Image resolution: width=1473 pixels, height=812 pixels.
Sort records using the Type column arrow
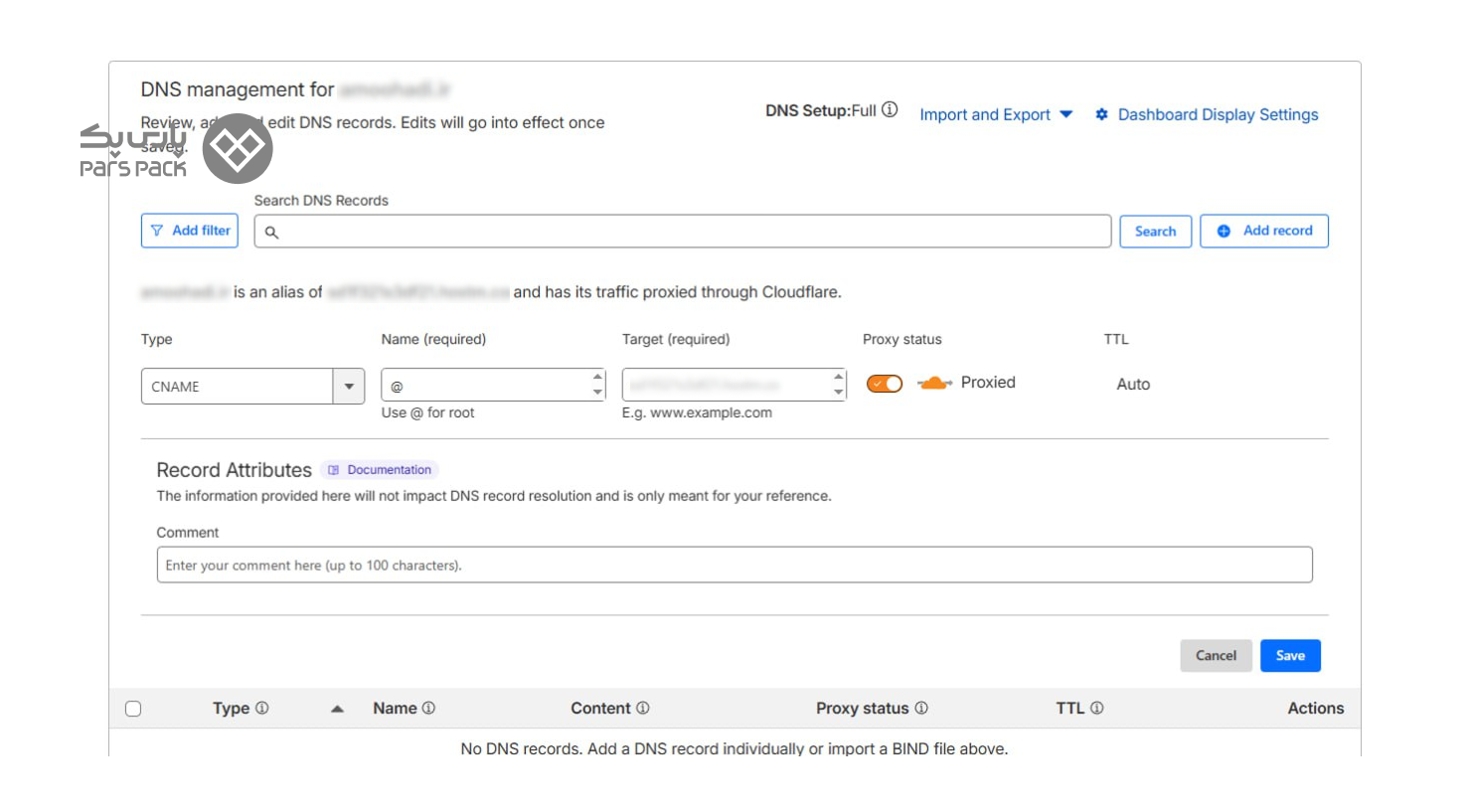[x=337, y=710]
